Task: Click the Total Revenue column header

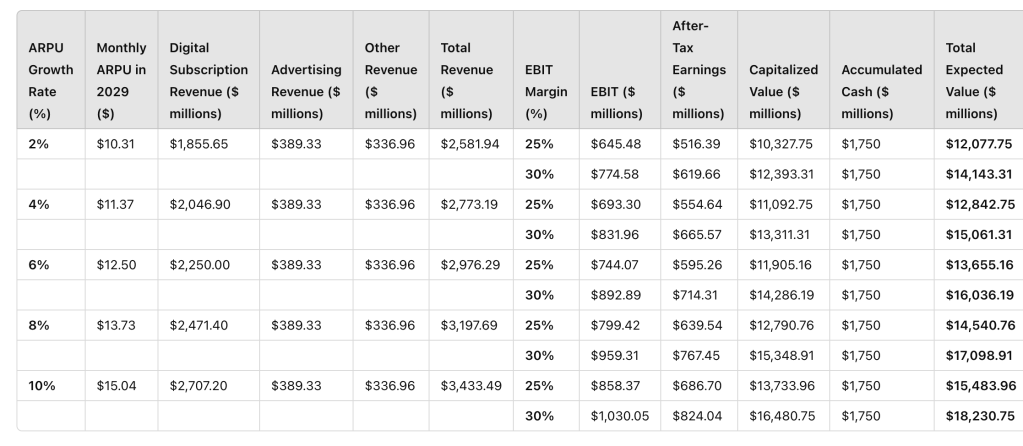Action: click(467, 81)
